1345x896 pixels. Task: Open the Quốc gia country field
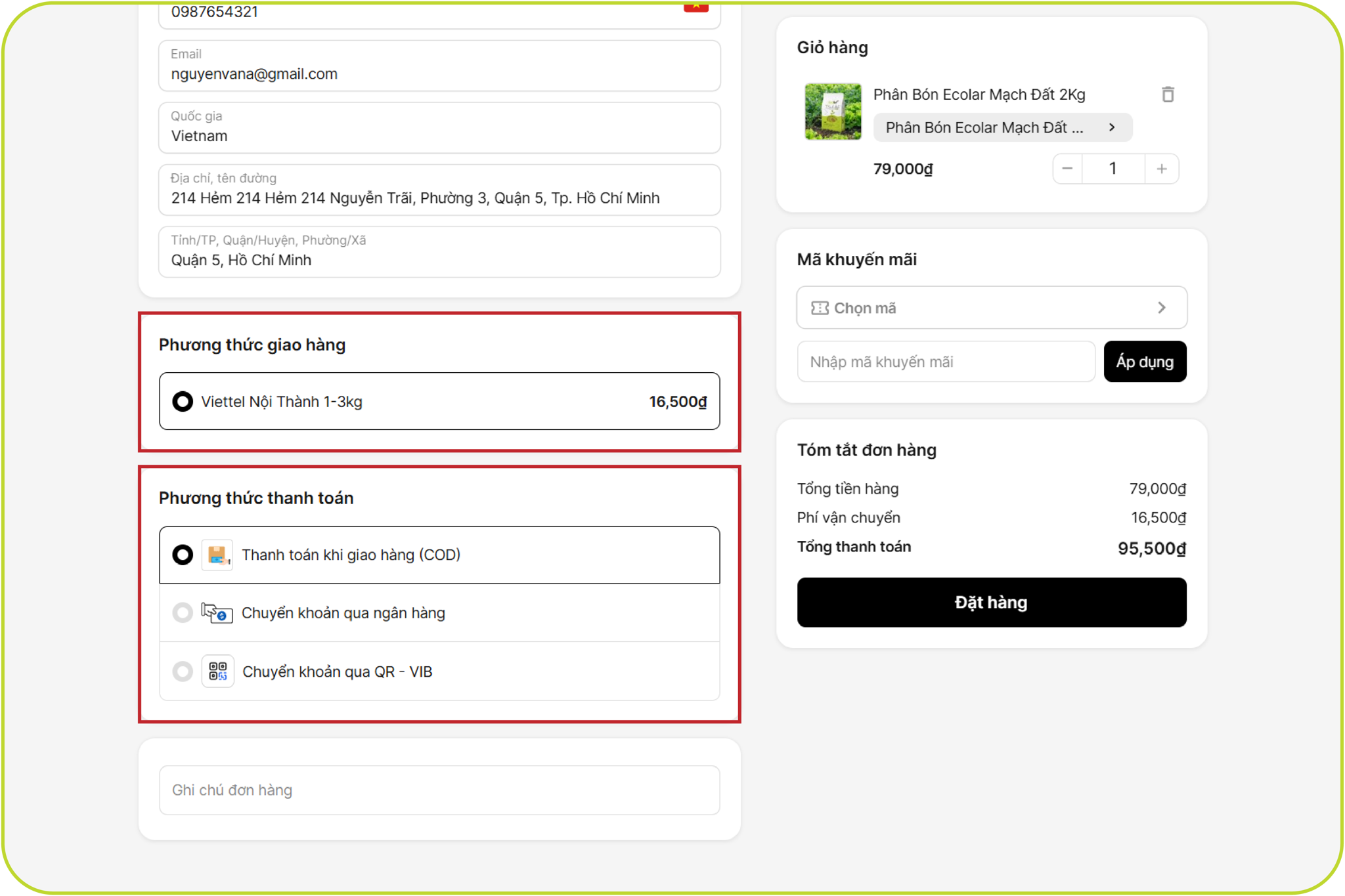pos(439,128)
